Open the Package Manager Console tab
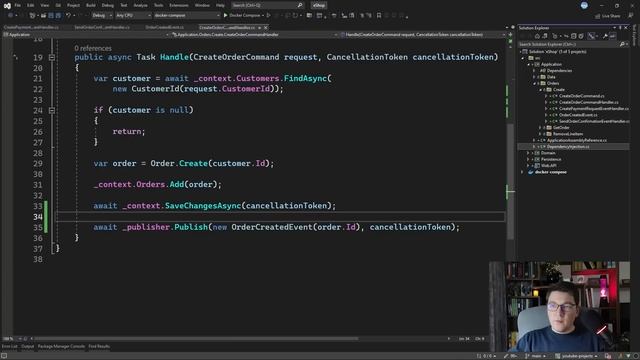Image resolution: width=640 pixels, height=360 pixels. click(61, 347)
